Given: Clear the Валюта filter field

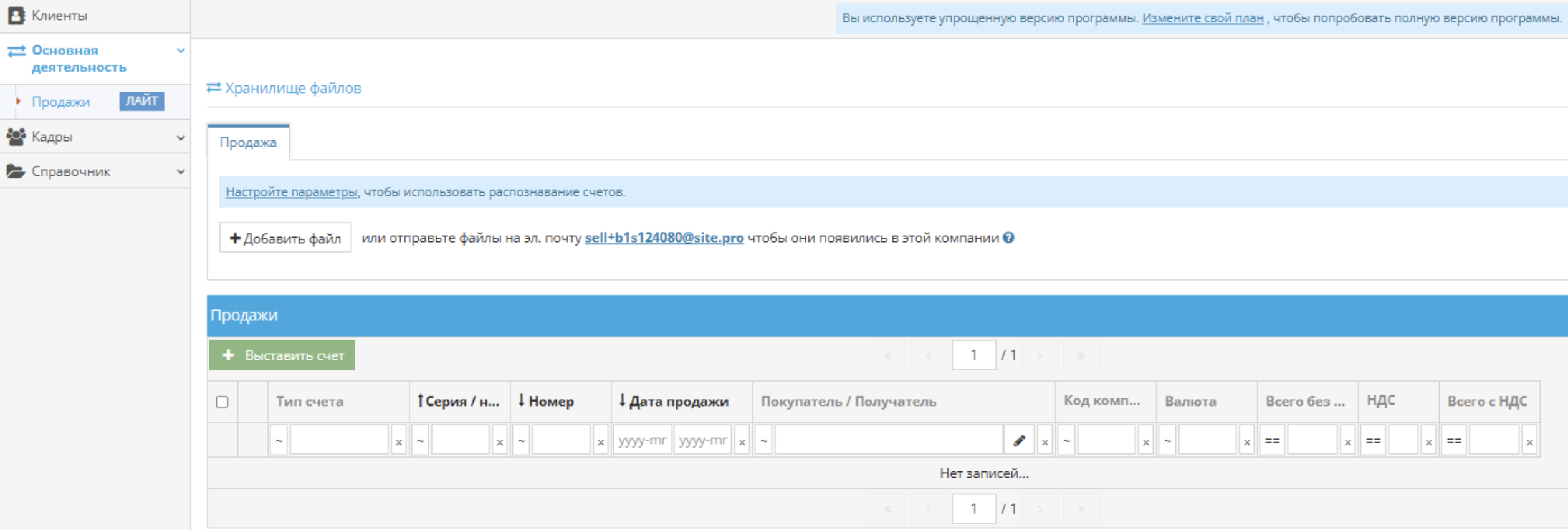Looking at the screenshot, I should coord(1247,441).
